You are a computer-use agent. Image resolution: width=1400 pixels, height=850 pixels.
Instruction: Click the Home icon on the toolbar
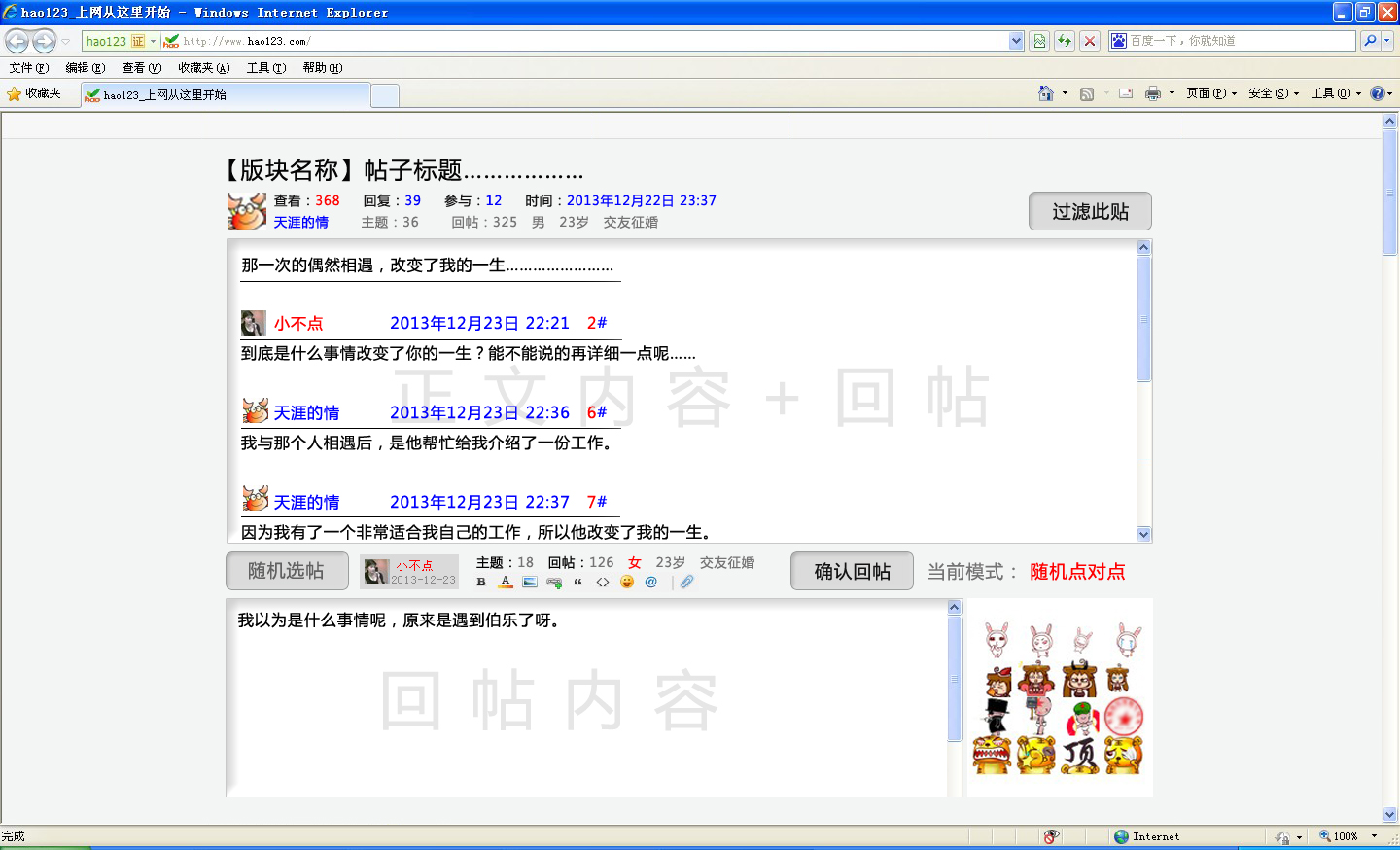[1048, 92]
